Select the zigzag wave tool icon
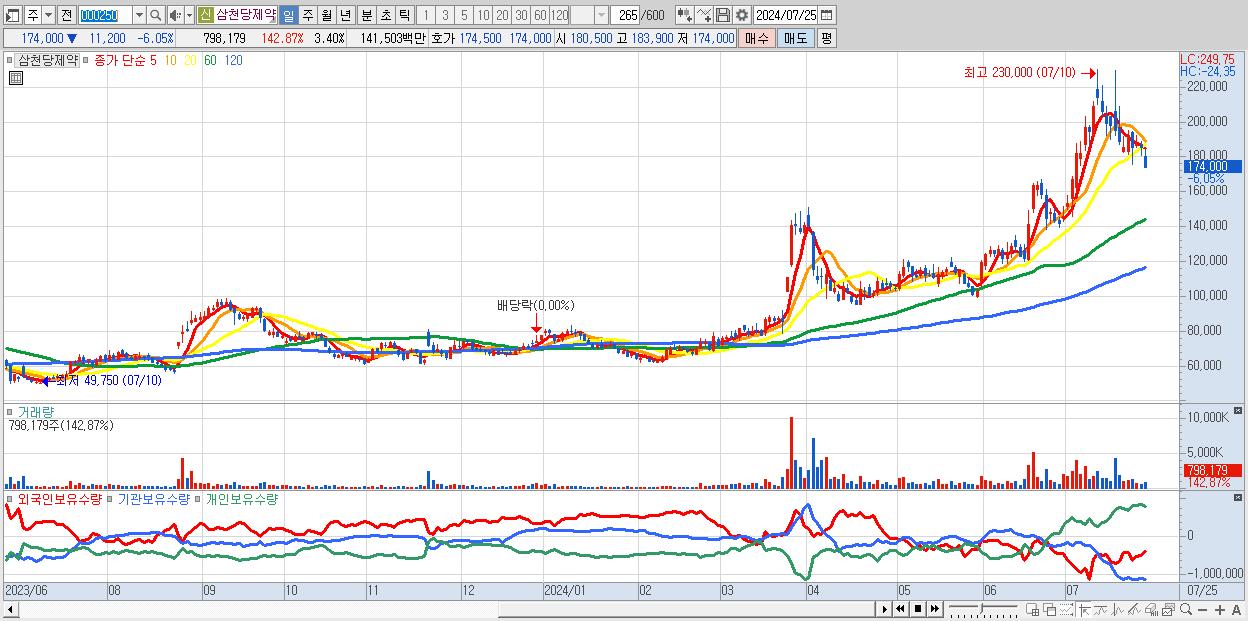The image size is (1248, 621). pyautogui.click(x=1118, y=610)
